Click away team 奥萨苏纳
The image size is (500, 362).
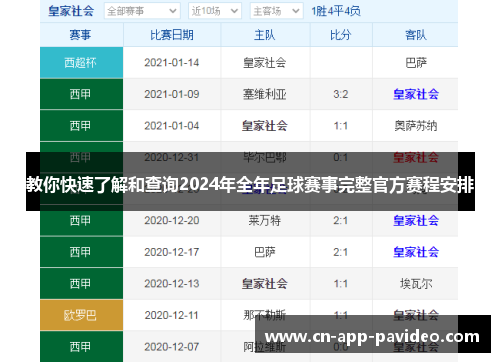point(416,126)
